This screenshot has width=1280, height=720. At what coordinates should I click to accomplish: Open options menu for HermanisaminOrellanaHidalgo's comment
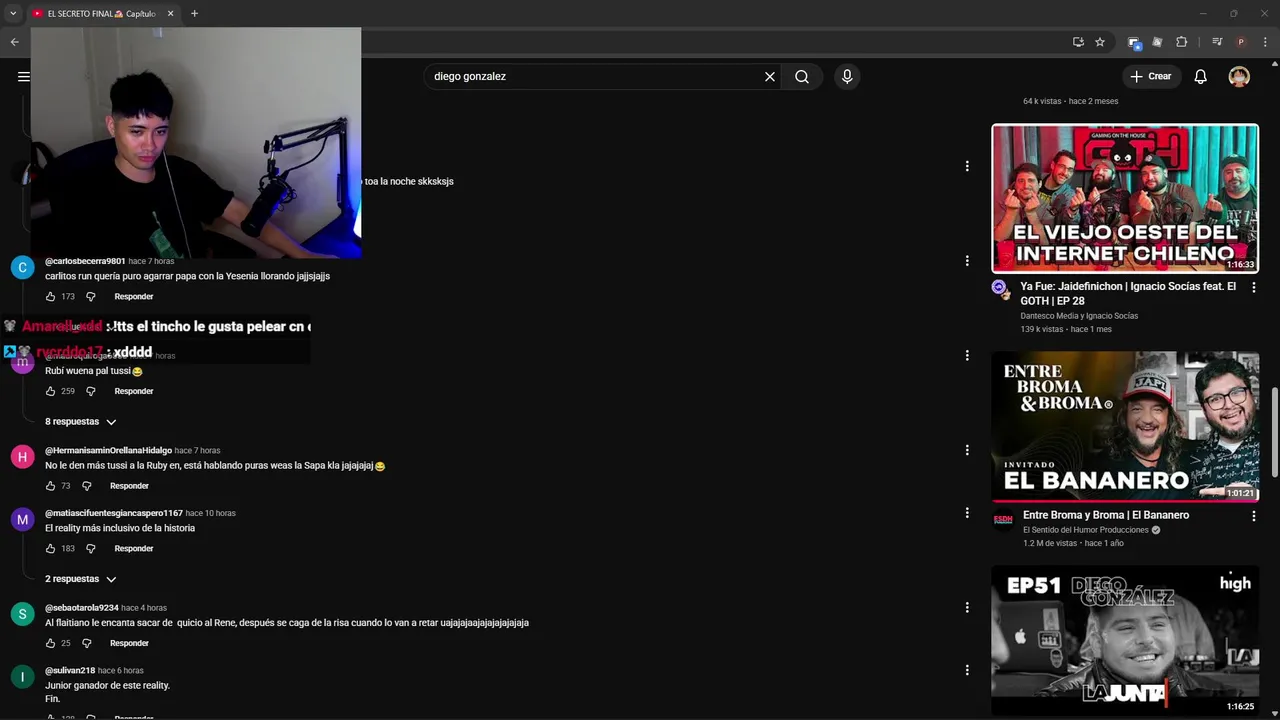click(967, 450)
